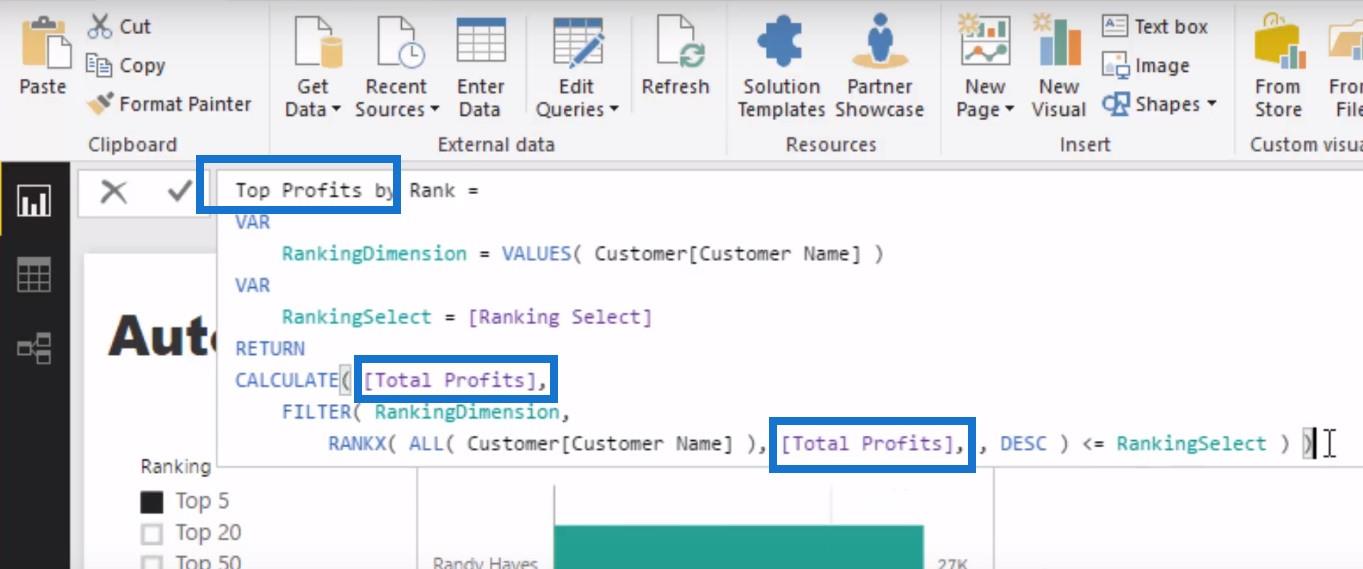The height and width of the screenshot is (569, 1363).
Task: Cancel the formula edit with X
Action: coord(114,191)
